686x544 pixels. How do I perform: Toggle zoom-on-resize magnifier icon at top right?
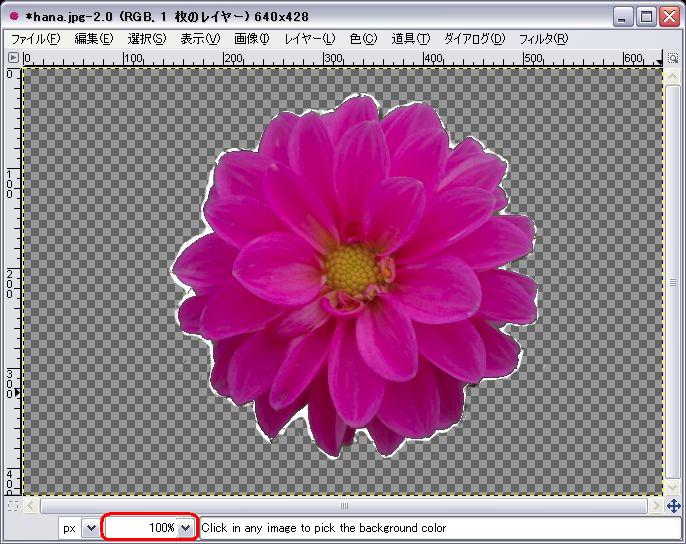point(672,58)
